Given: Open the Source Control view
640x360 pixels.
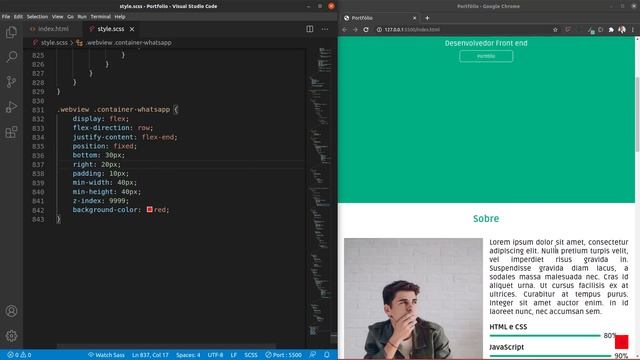Looking at the screenshot, I should click(x=11, y=82).
